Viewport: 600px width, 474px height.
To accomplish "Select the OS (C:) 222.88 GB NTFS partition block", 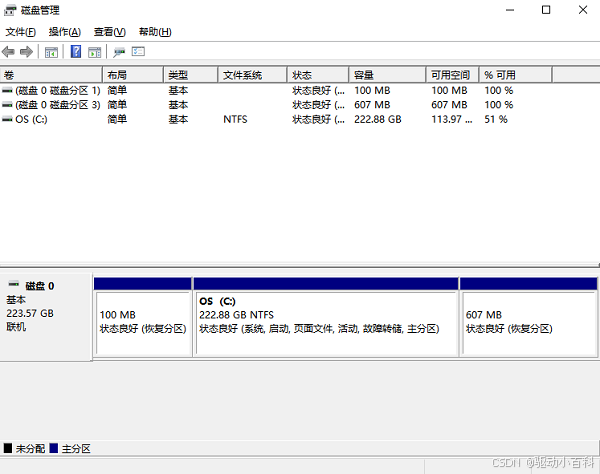I will (x=326, y=318).
